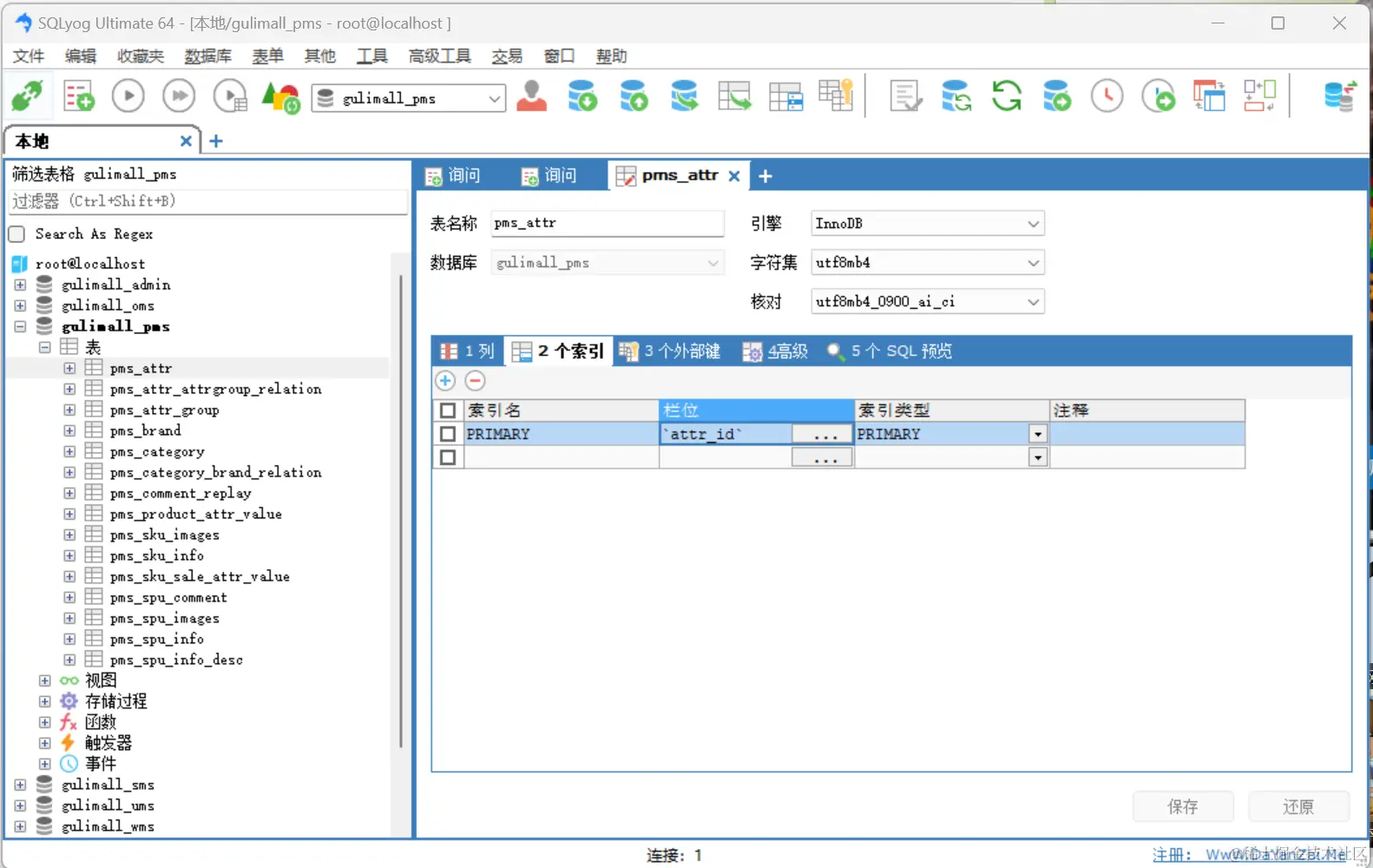The image size is (1373, 868).
Task: Collapse the gulimall_pms database node
Action: tap(20, 326)
